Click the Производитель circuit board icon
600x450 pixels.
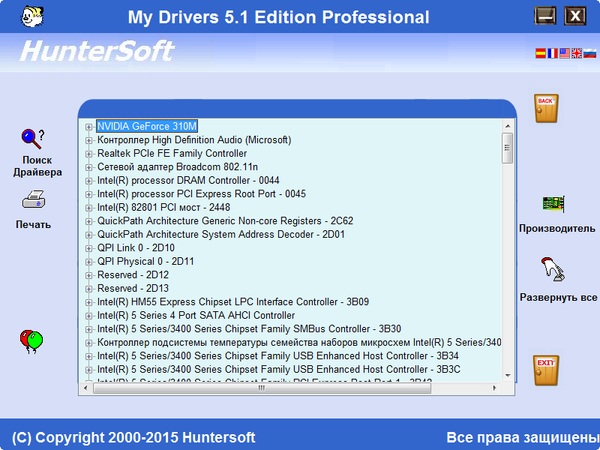click(553, 204)
